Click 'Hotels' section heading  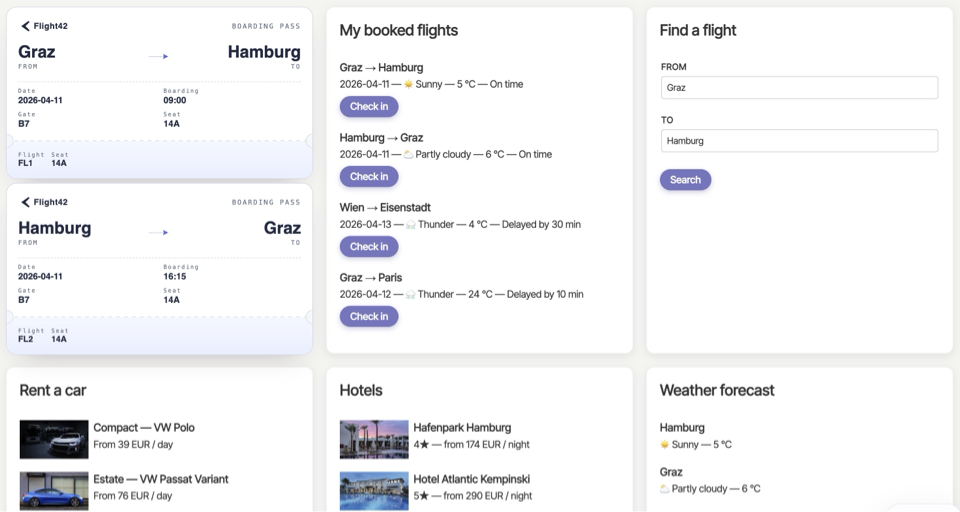(x=361, y=391)
